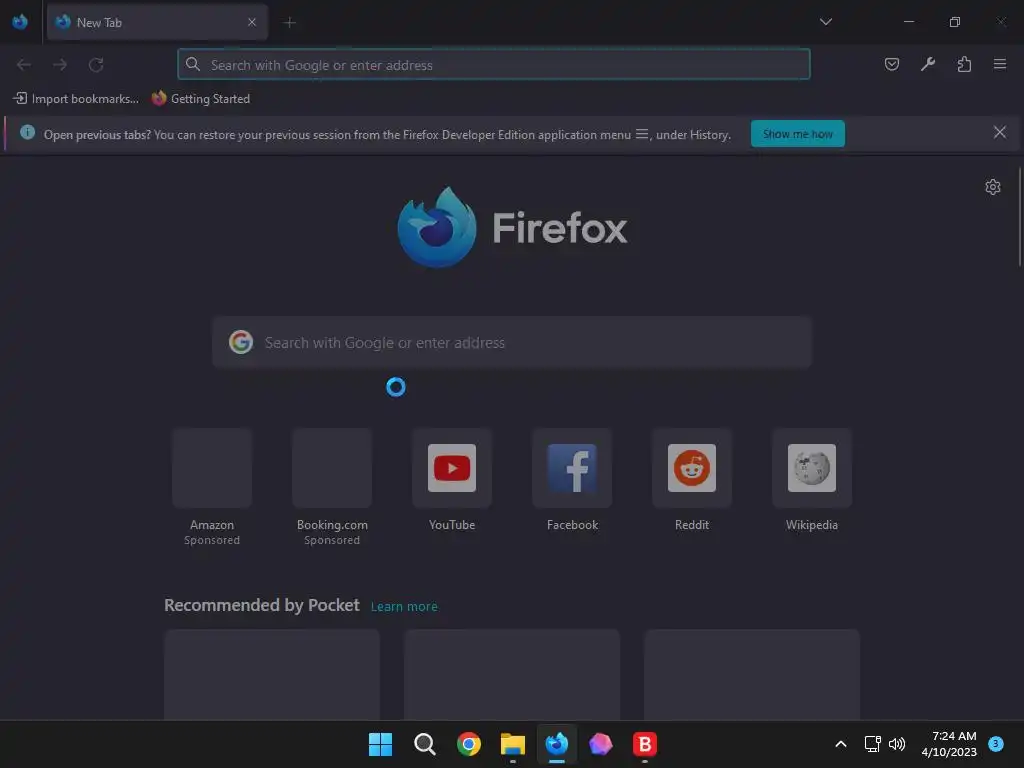The image size is (1024, 768).
Task: Open a new tab with the plus button
Action: click(290, 23)
